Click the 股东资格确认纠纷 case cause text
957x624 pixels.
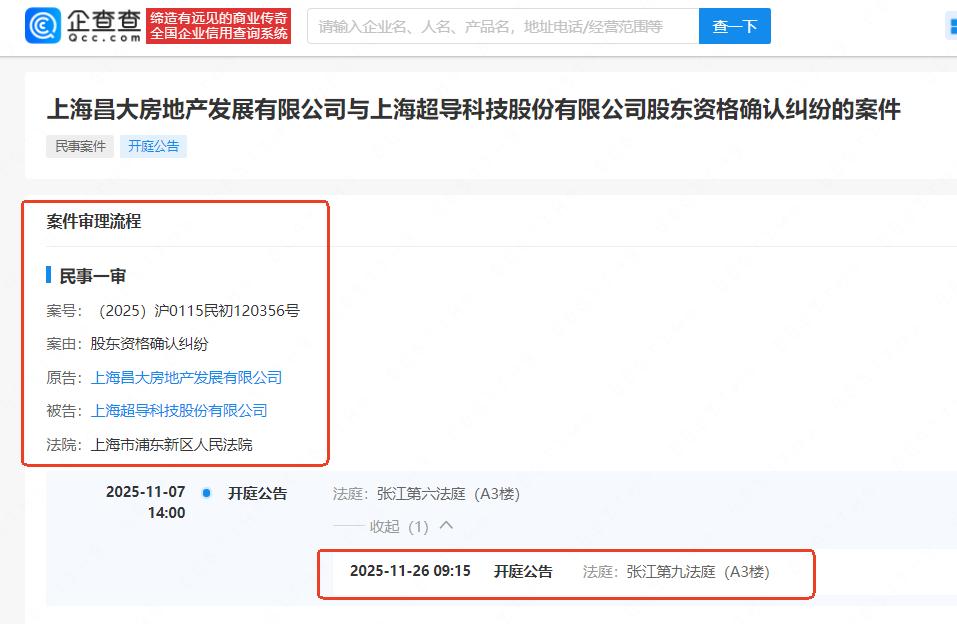click(x=150, y=344)
